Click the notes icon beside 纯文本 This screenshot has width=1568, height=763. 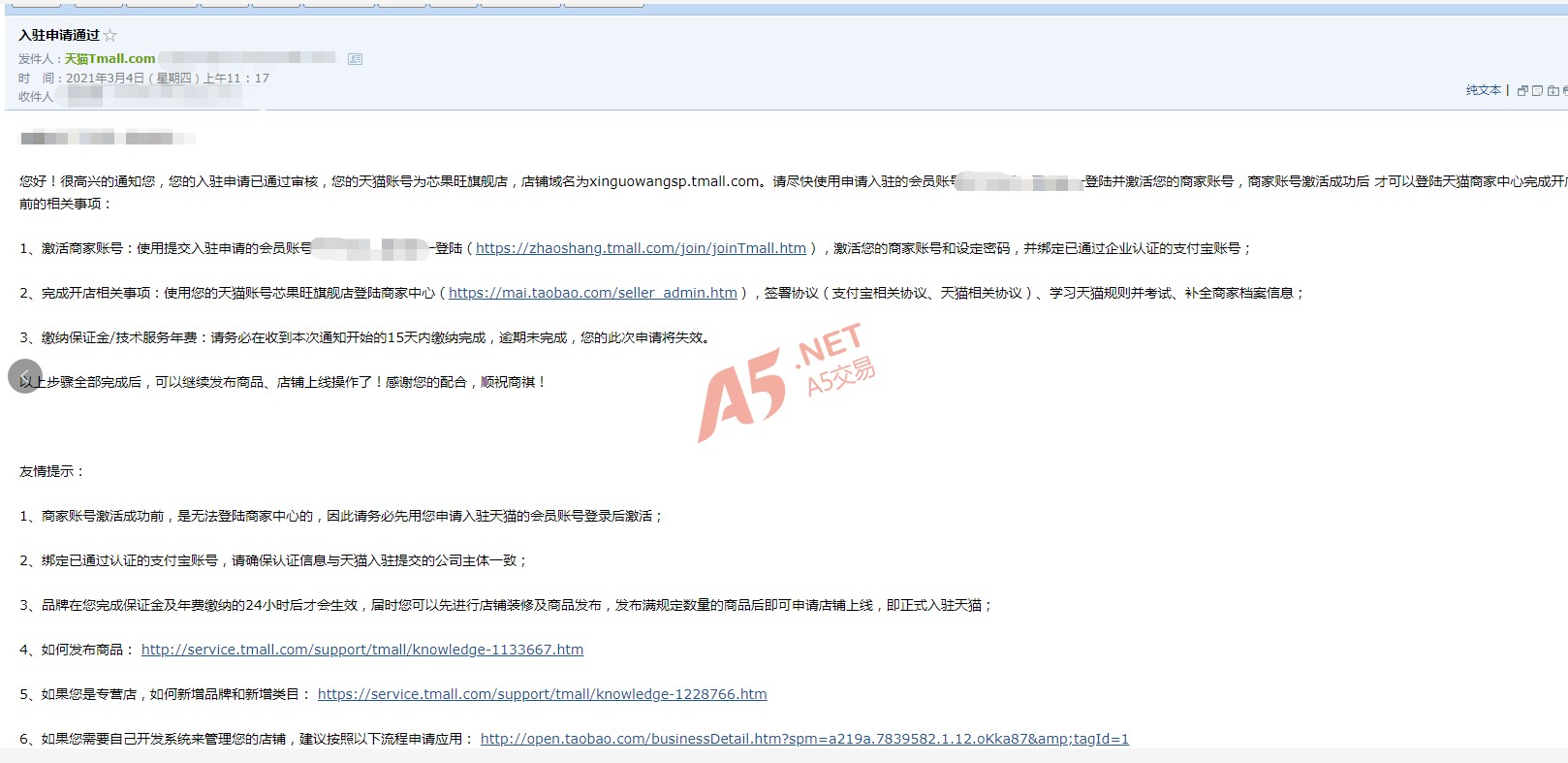tap(1537, 90)
